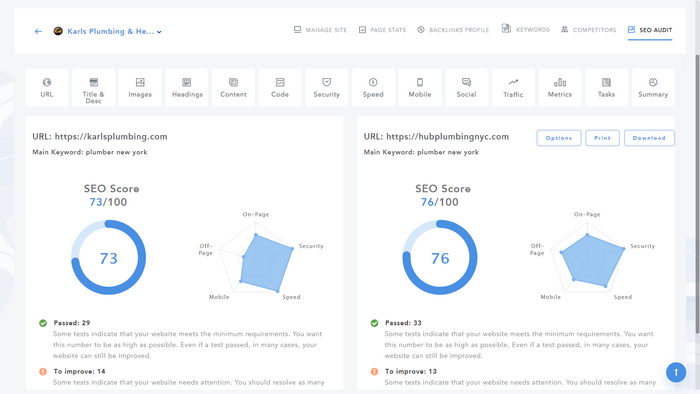Open the Security audit section
The width and height of the screenshot is (700, 394).
coord(327,87)
